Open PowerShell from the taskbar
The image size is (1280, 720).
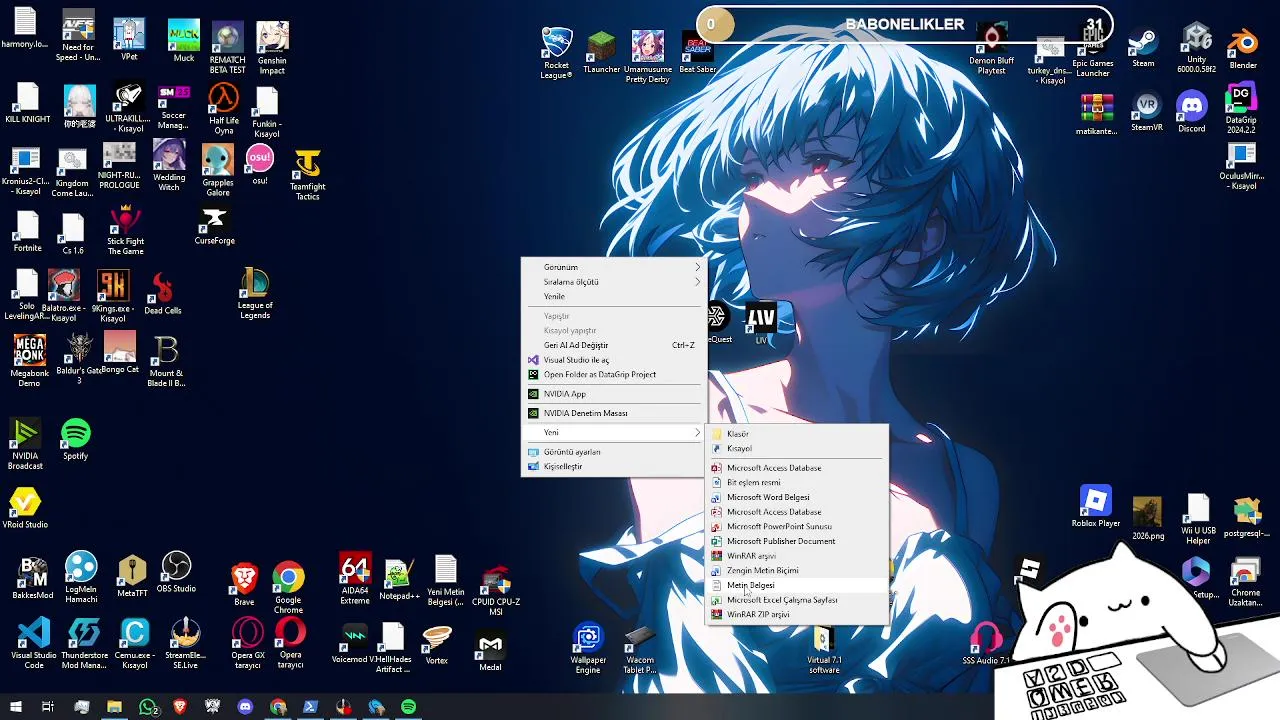click(311, 707)
